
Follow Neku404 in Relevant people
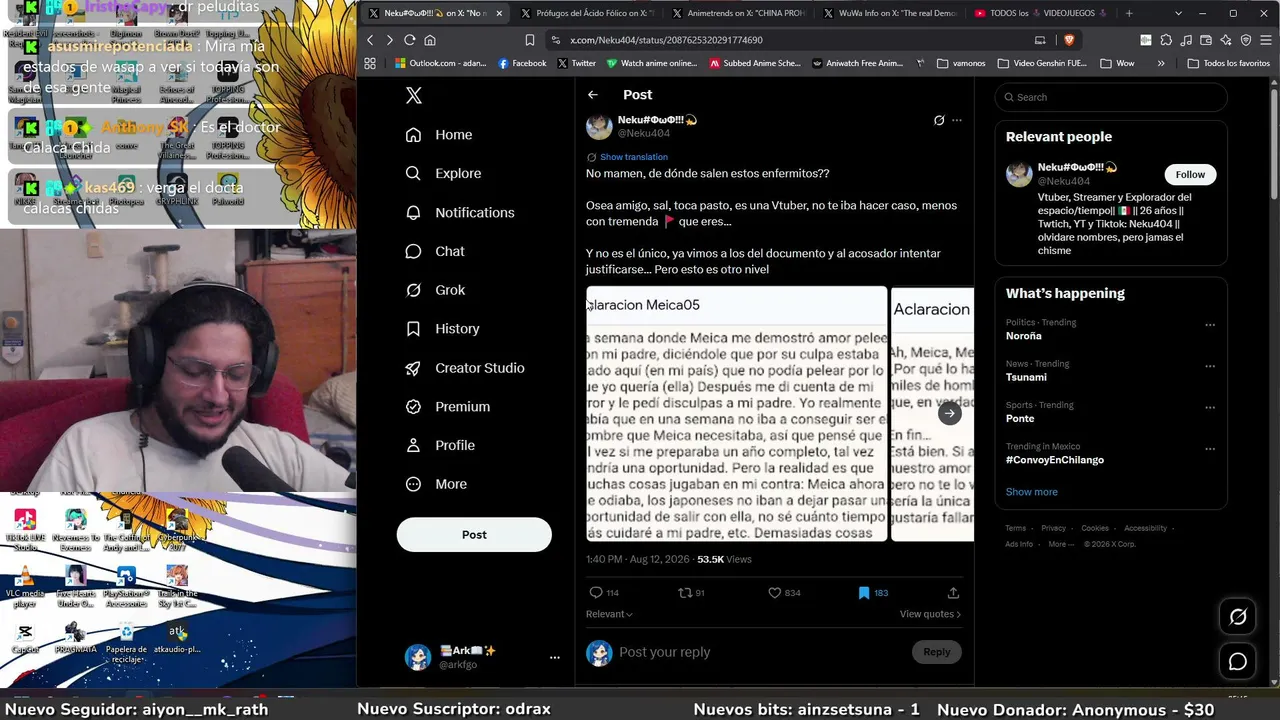(1190, 174)
